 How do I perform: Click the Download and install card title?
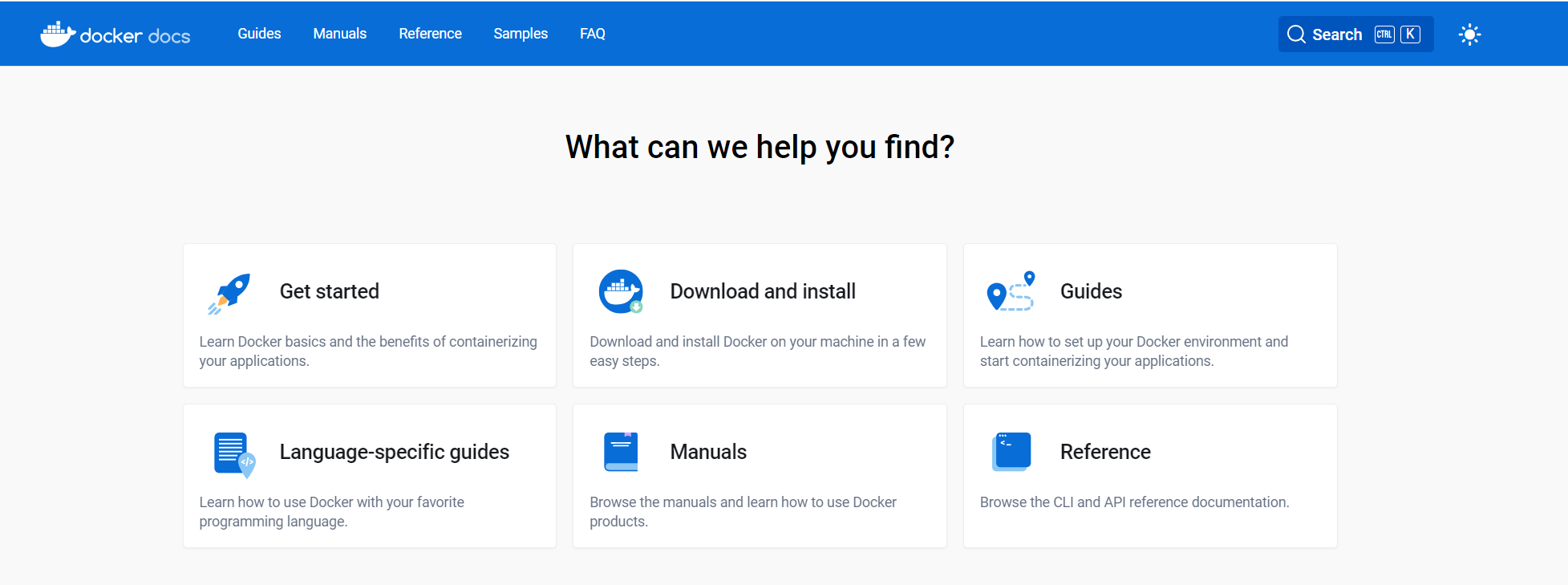pyautogui.click(x=763, y=291)
